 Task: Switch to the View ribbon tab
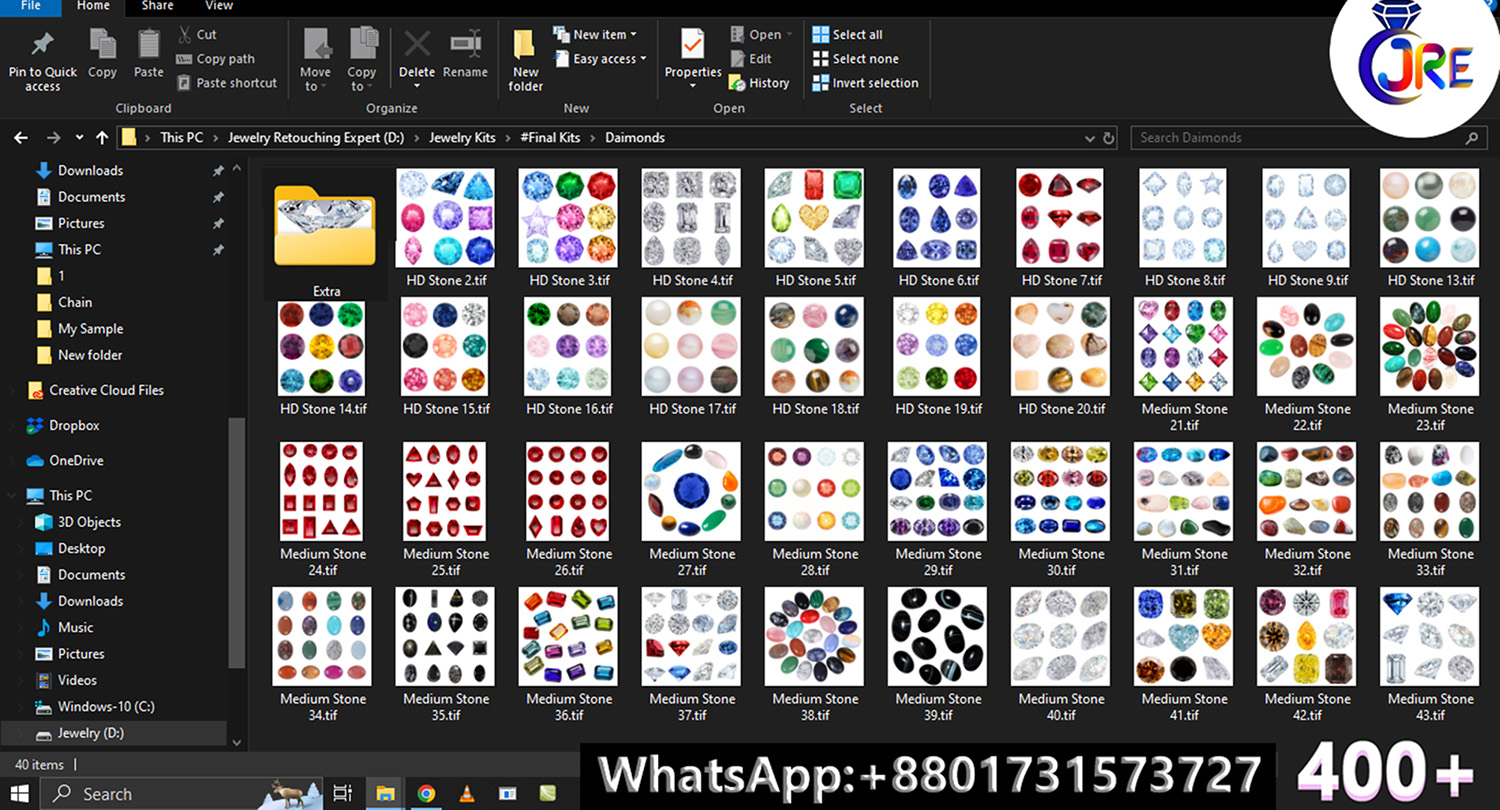coord(219,6)
